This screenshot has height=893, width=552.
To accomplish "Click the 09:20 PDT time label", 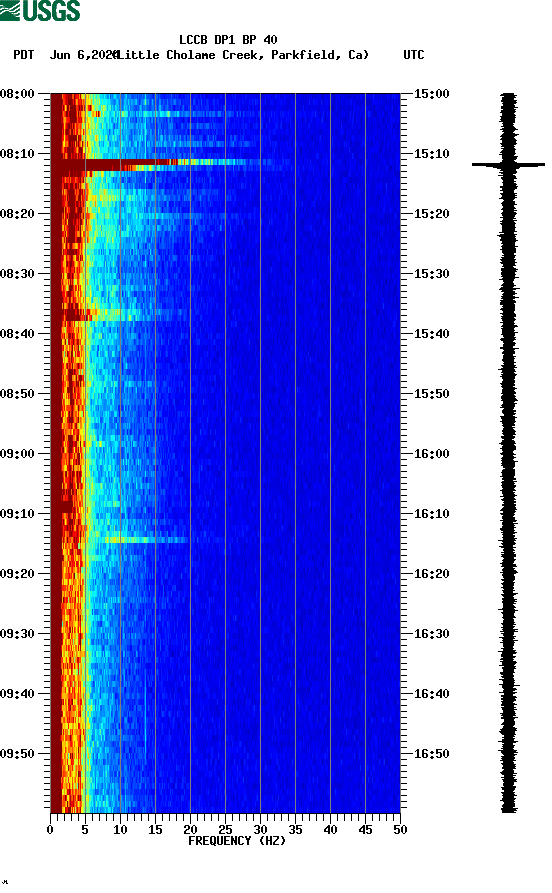I will pyautogui.click(x=18, y=574).
